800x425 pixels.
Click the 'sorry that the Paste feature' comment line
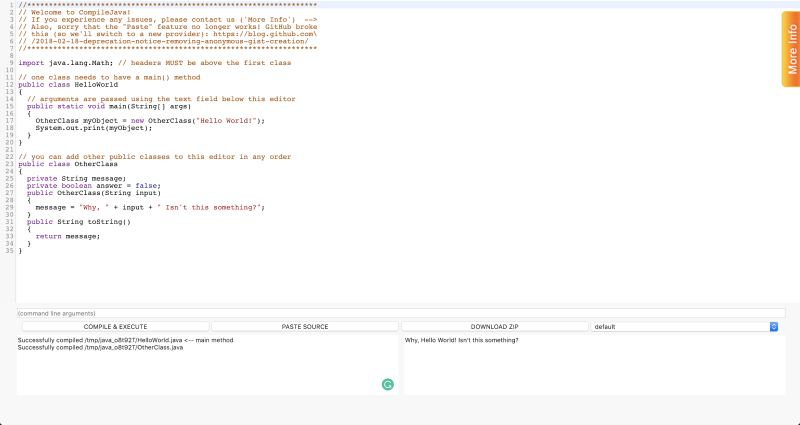click(x=168, y=27)
